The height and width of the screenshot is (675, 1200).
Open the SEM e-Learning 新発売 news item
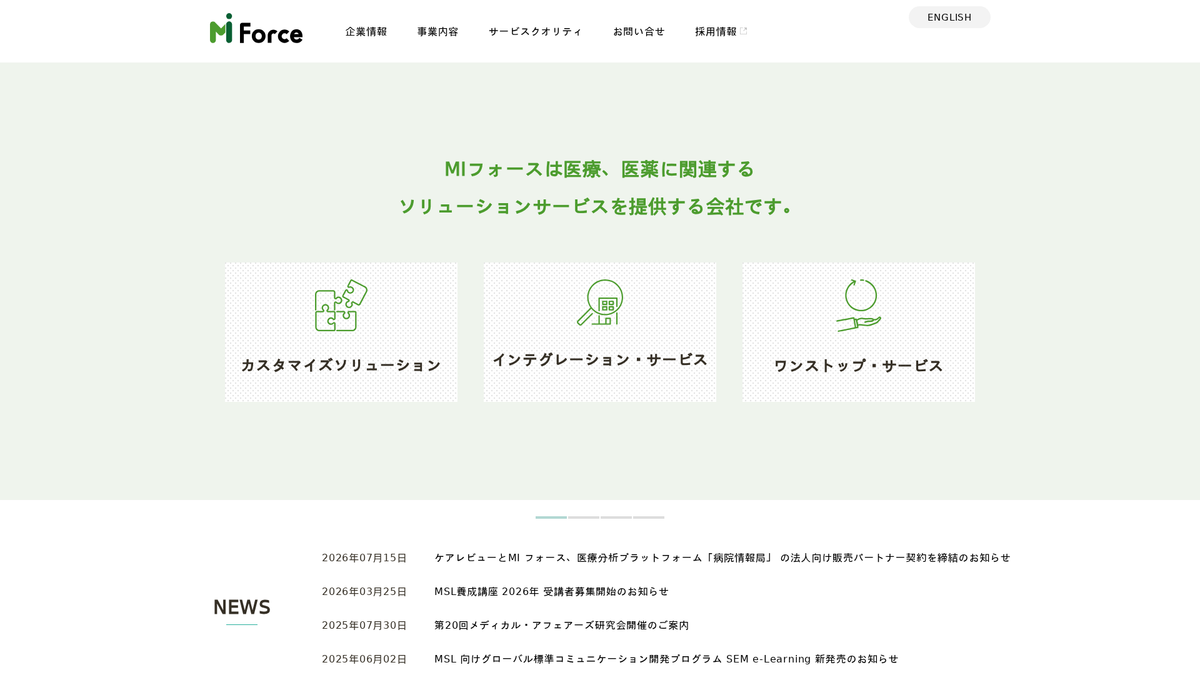tap(666, 659)
